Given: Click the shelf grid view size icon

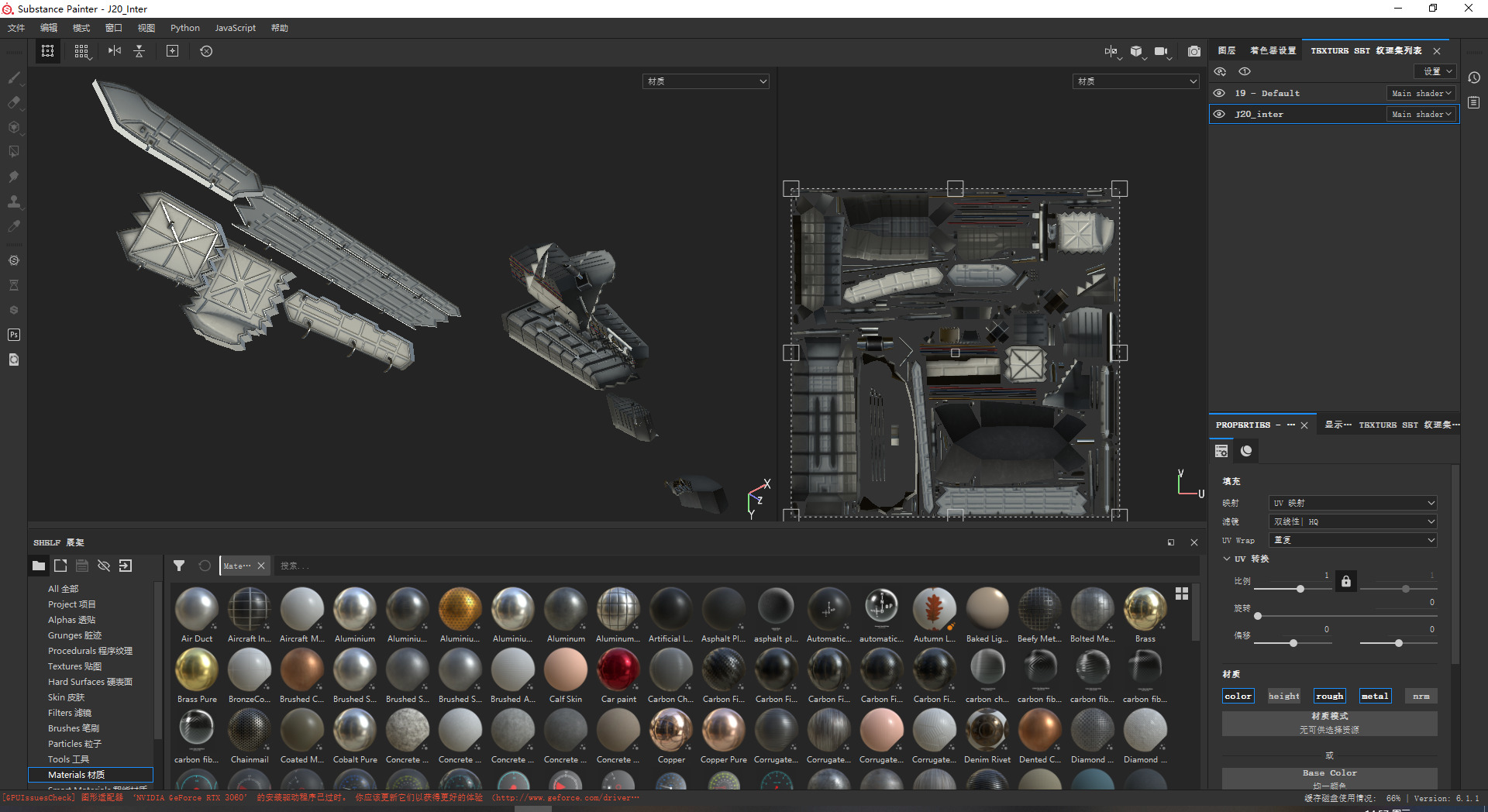Looking at the screenshot, I should point(1182,594).
